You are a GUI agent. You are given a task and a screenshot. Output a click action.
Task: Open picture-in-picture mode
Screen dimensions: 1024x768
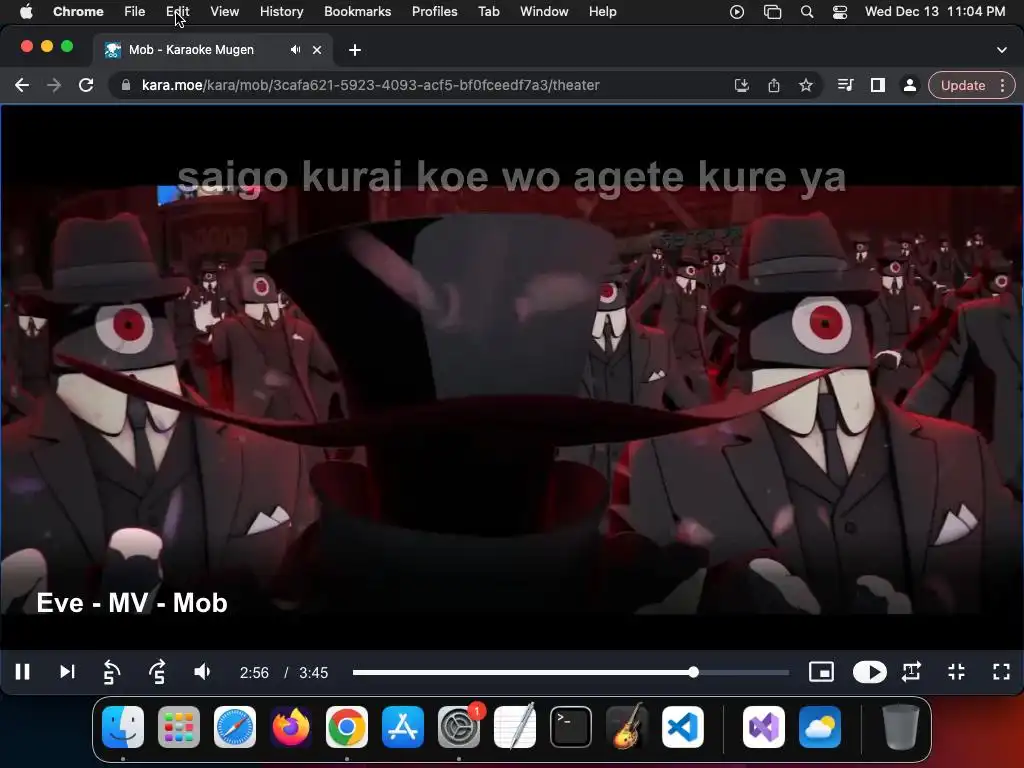point(821,672)
